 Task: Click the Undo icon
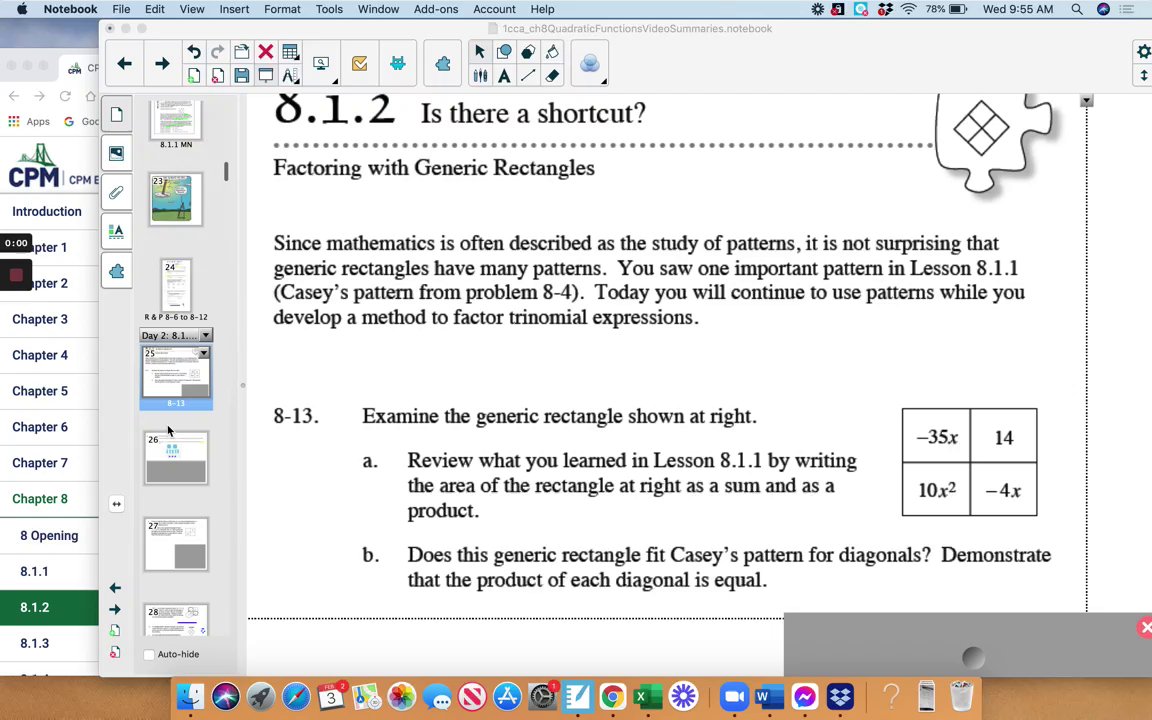[x=194, y=51]
